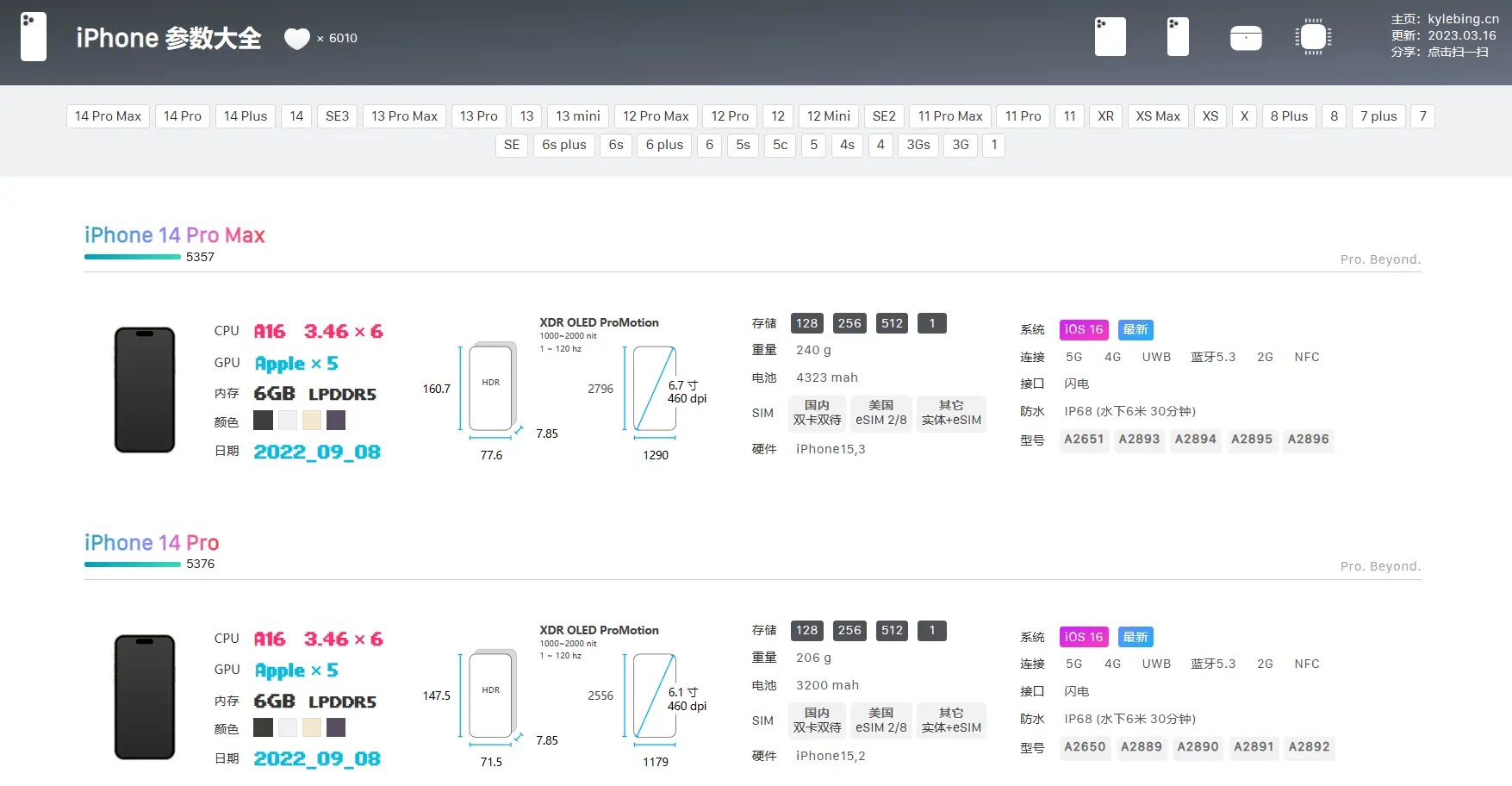1512x786 pixels.
Task: Click the kylebing.cn homepage link
Action: [1464, 19]
